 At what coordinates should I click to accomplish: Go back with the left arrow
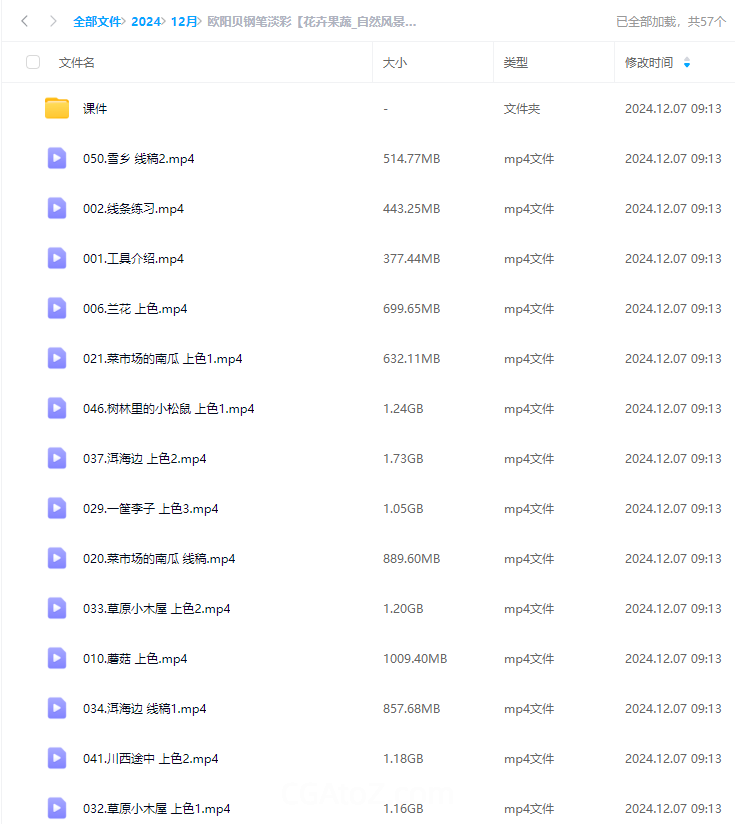click(x=24, y=21)
